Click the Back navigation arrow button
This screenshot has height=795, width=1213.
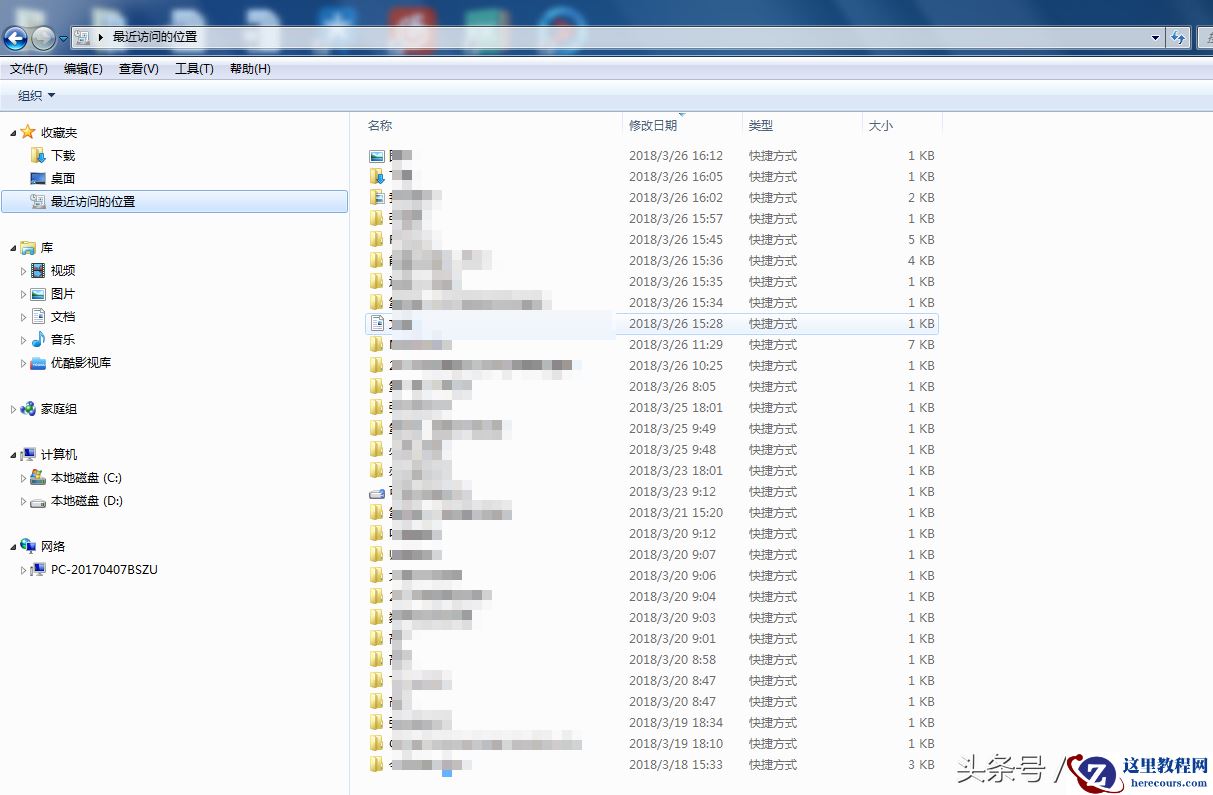click(15, 38)
